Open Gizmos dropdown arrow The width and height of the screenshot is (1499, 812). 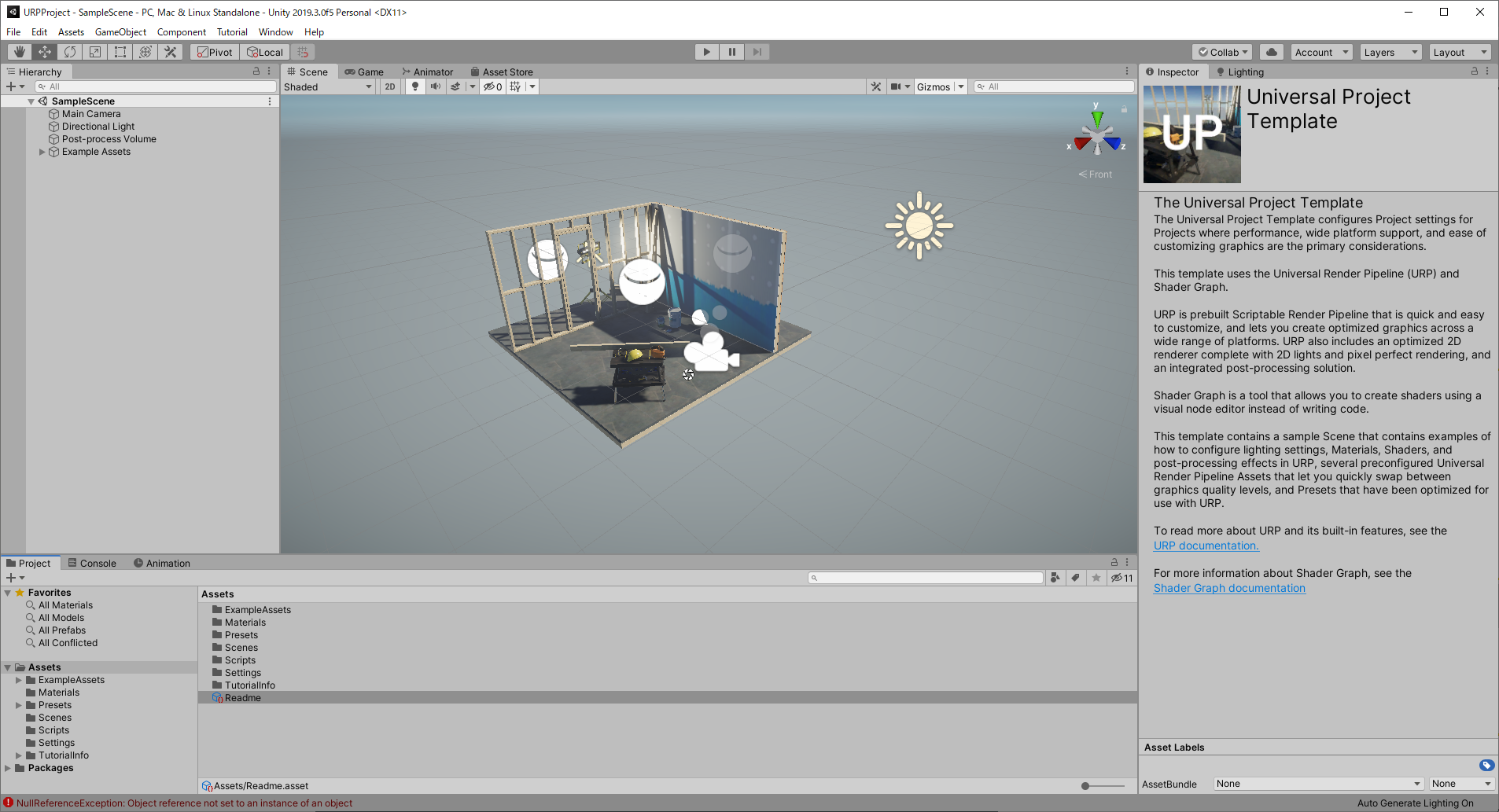tap(961, 86)
